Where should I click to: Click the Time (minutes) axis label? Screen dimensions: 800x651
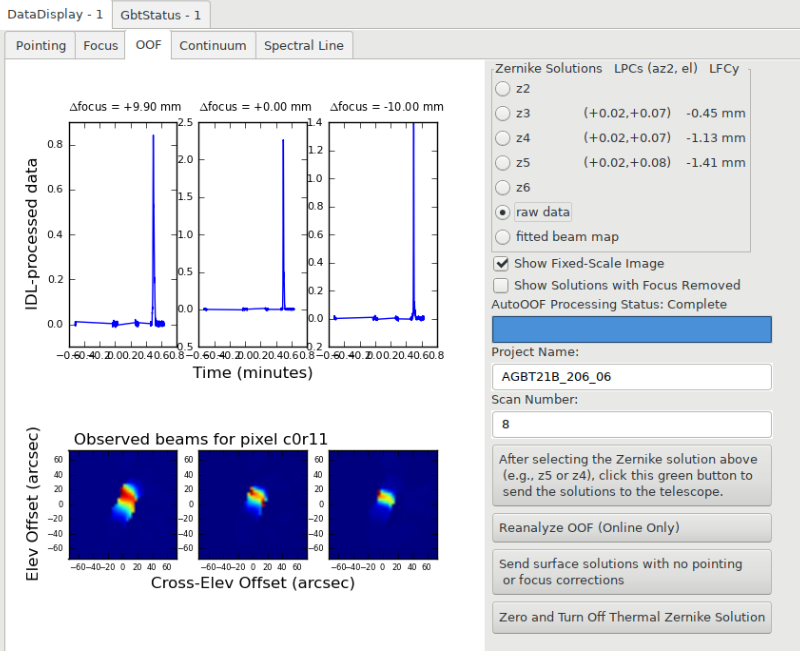(253, 373)
